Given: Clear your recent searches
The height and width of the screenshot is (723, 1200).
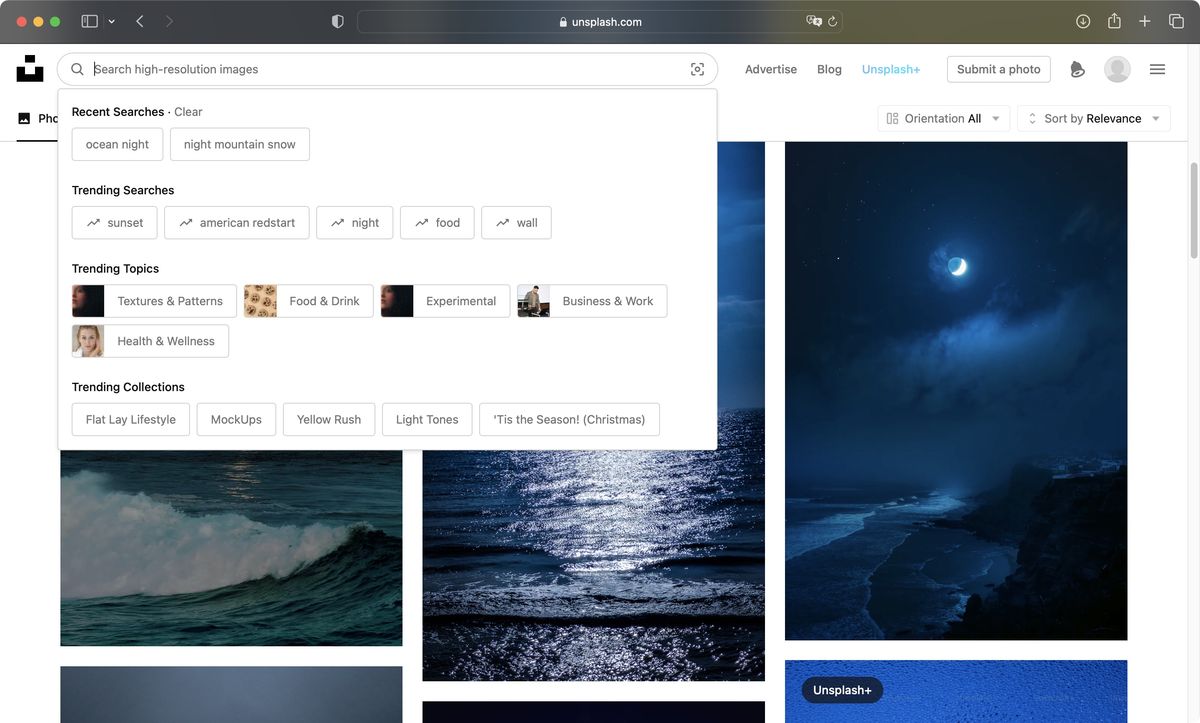Looking at the screenshot, I should coord(188,111).
